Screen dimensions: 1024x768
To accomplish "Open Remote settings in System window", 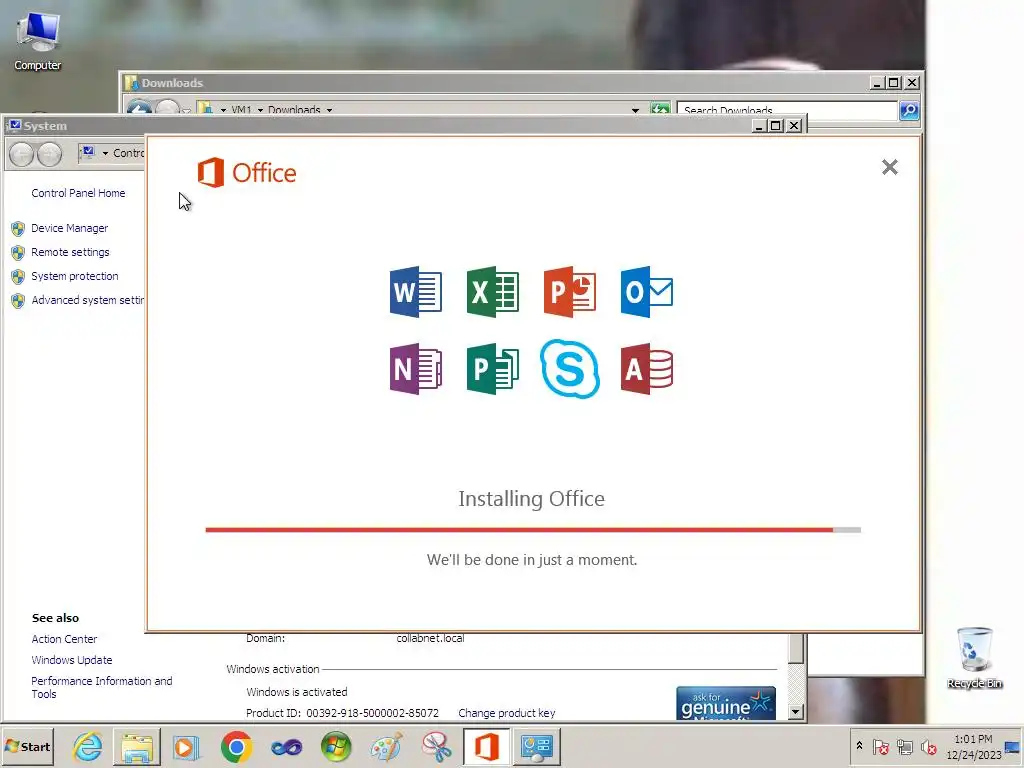I will [70, 252].
